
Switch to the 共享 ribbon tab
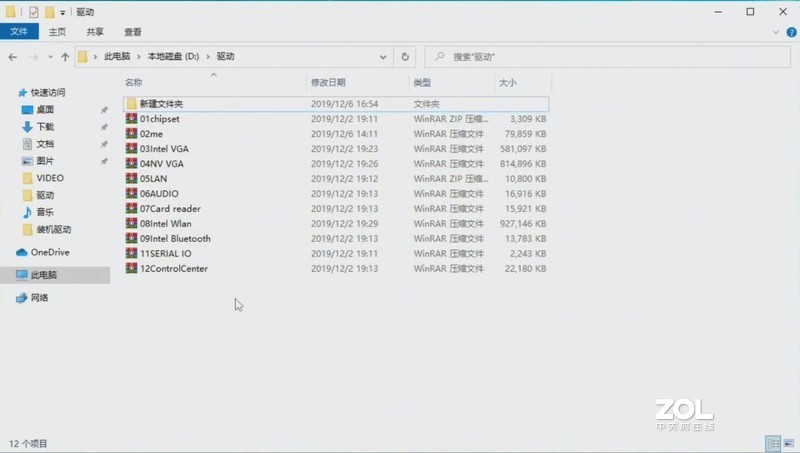click(x=95, y=32)
